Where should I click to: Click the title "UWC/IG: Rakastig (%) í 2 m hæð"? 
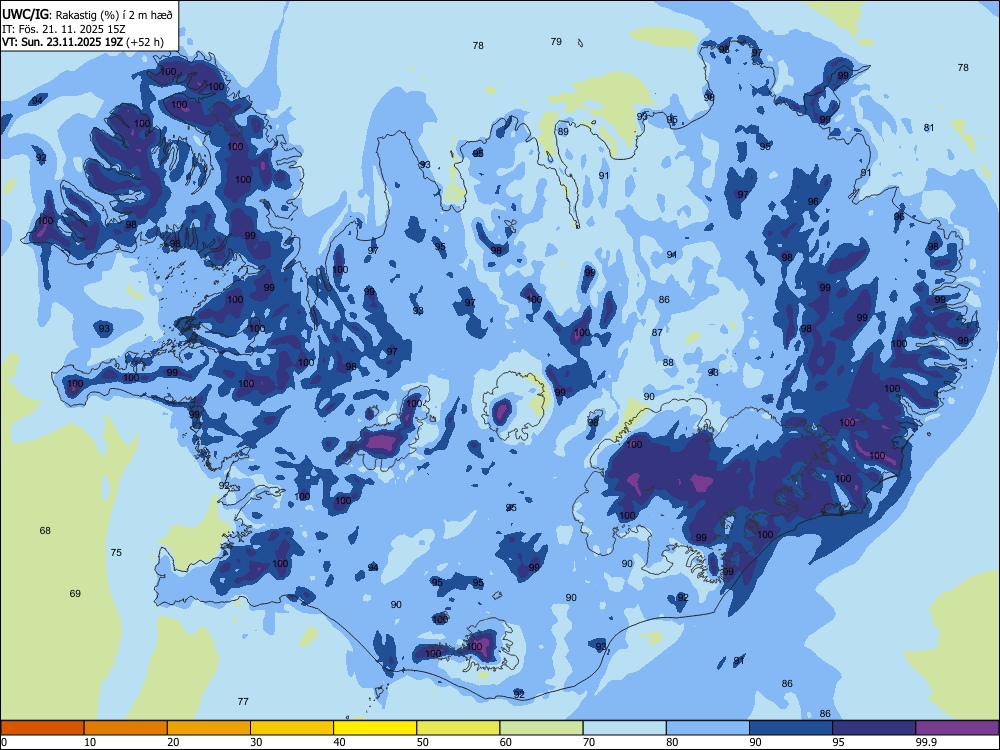click(87, 15)
